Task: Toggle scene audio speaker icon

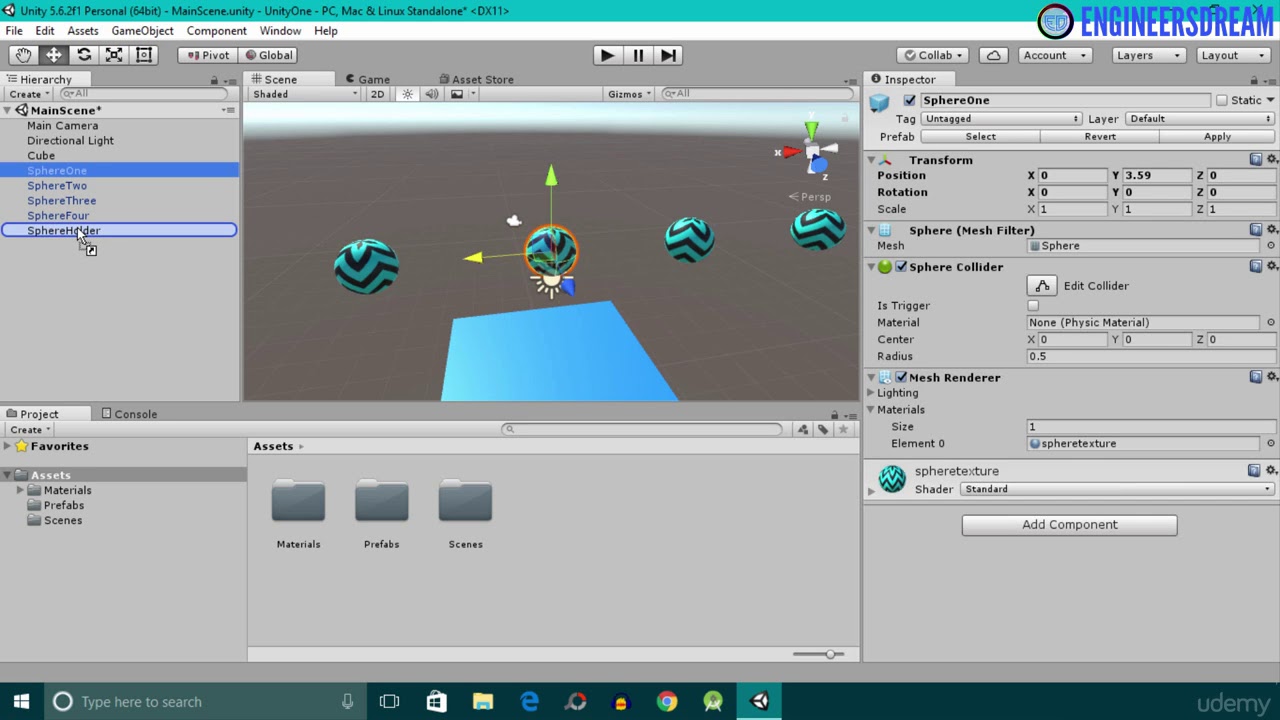Action: tap(432, 94)
